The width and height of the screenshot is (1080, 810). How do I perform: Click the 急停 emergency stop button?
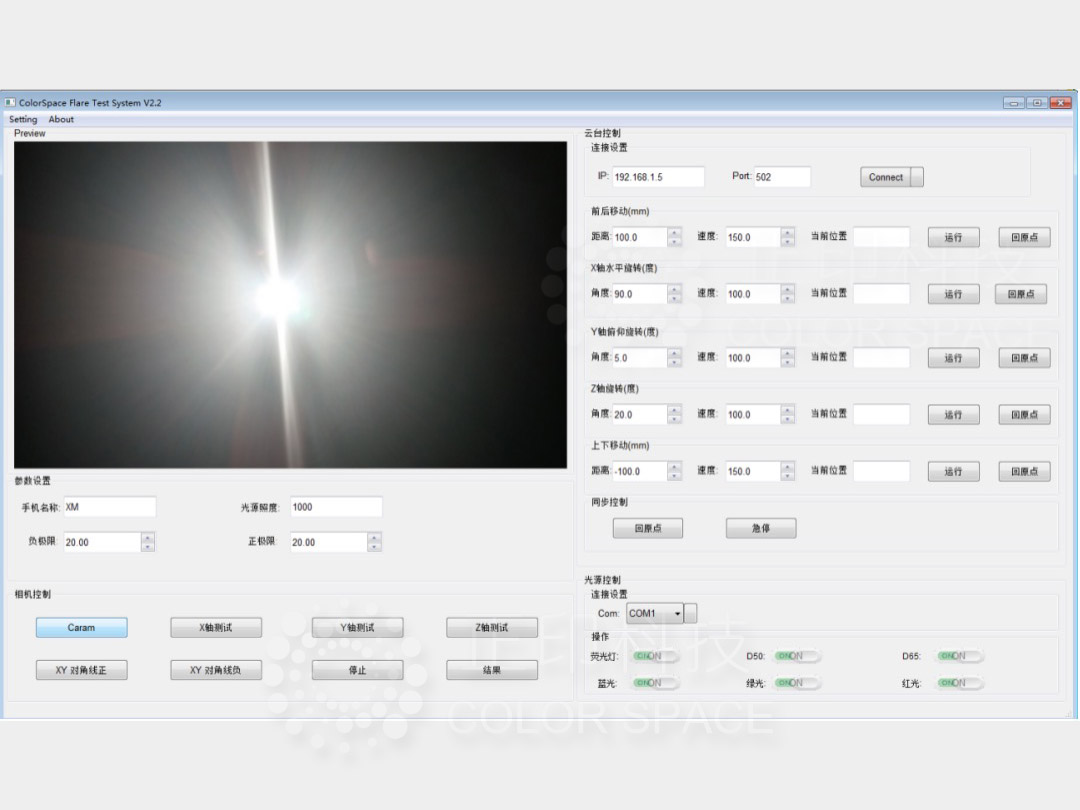click(x=761, y=528)
